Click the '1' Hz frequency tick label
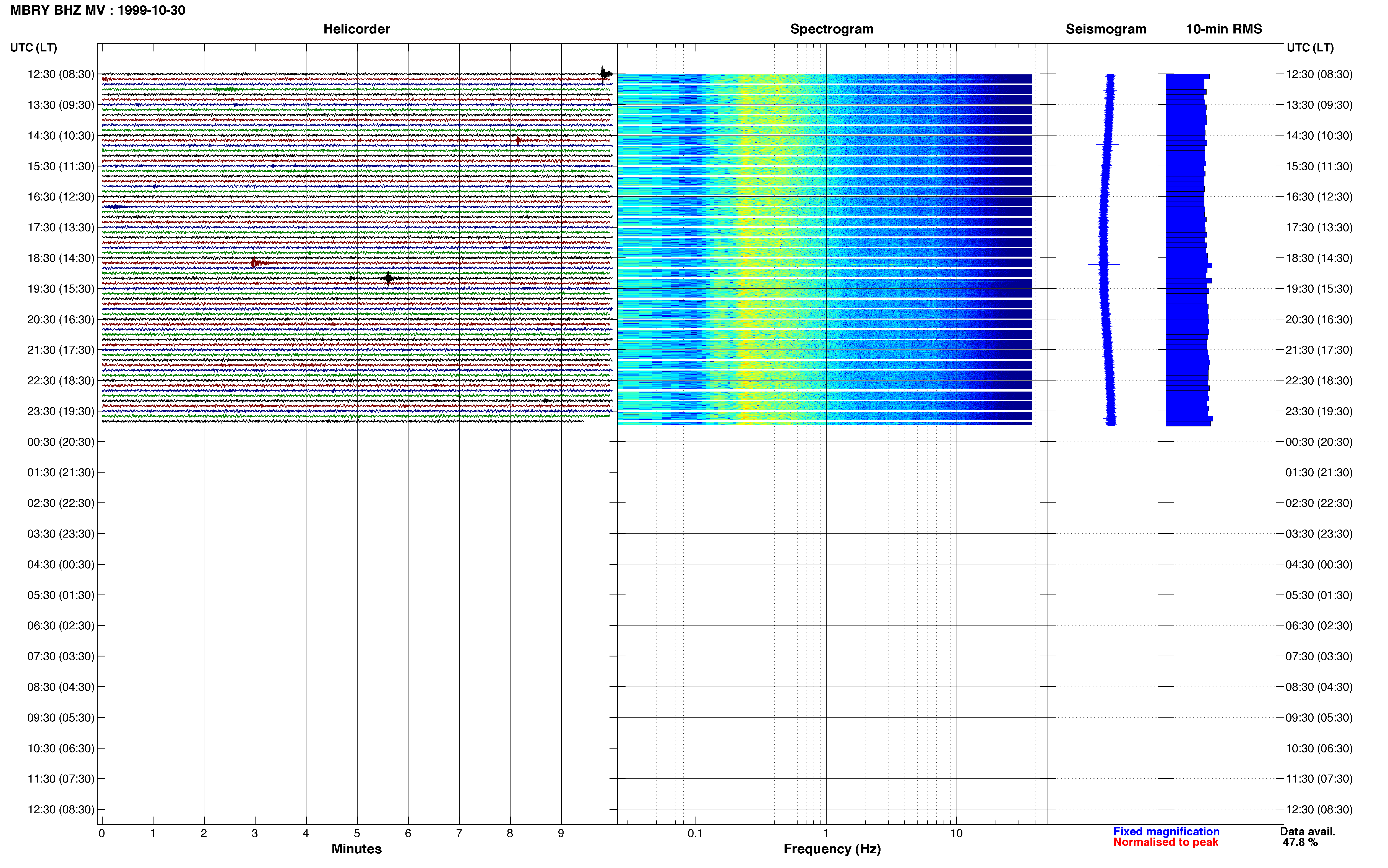Viewport: 1388px width, 868px height. [x=826, y=833]
